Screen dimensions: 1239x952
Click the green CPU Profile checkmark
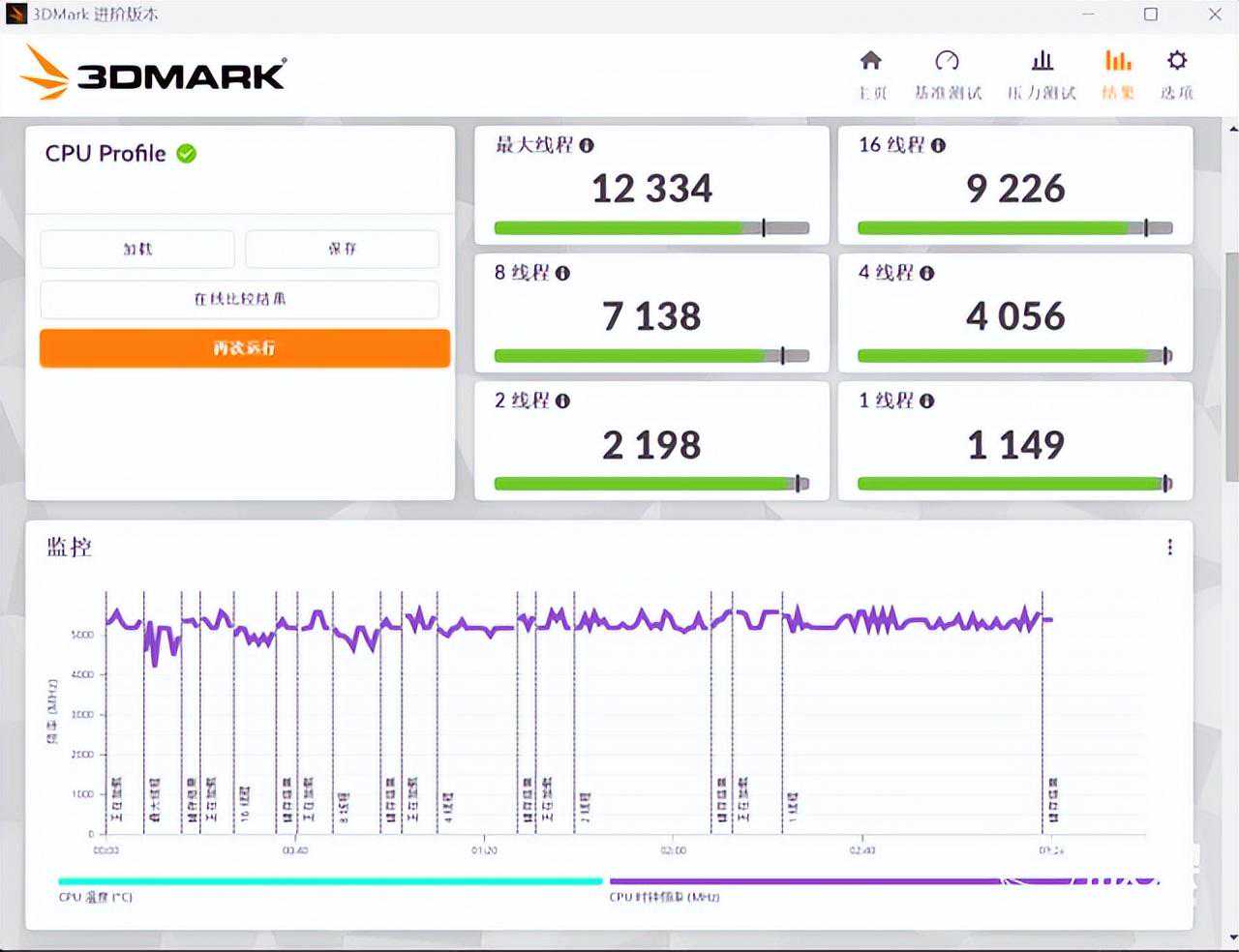coord(187,154)
